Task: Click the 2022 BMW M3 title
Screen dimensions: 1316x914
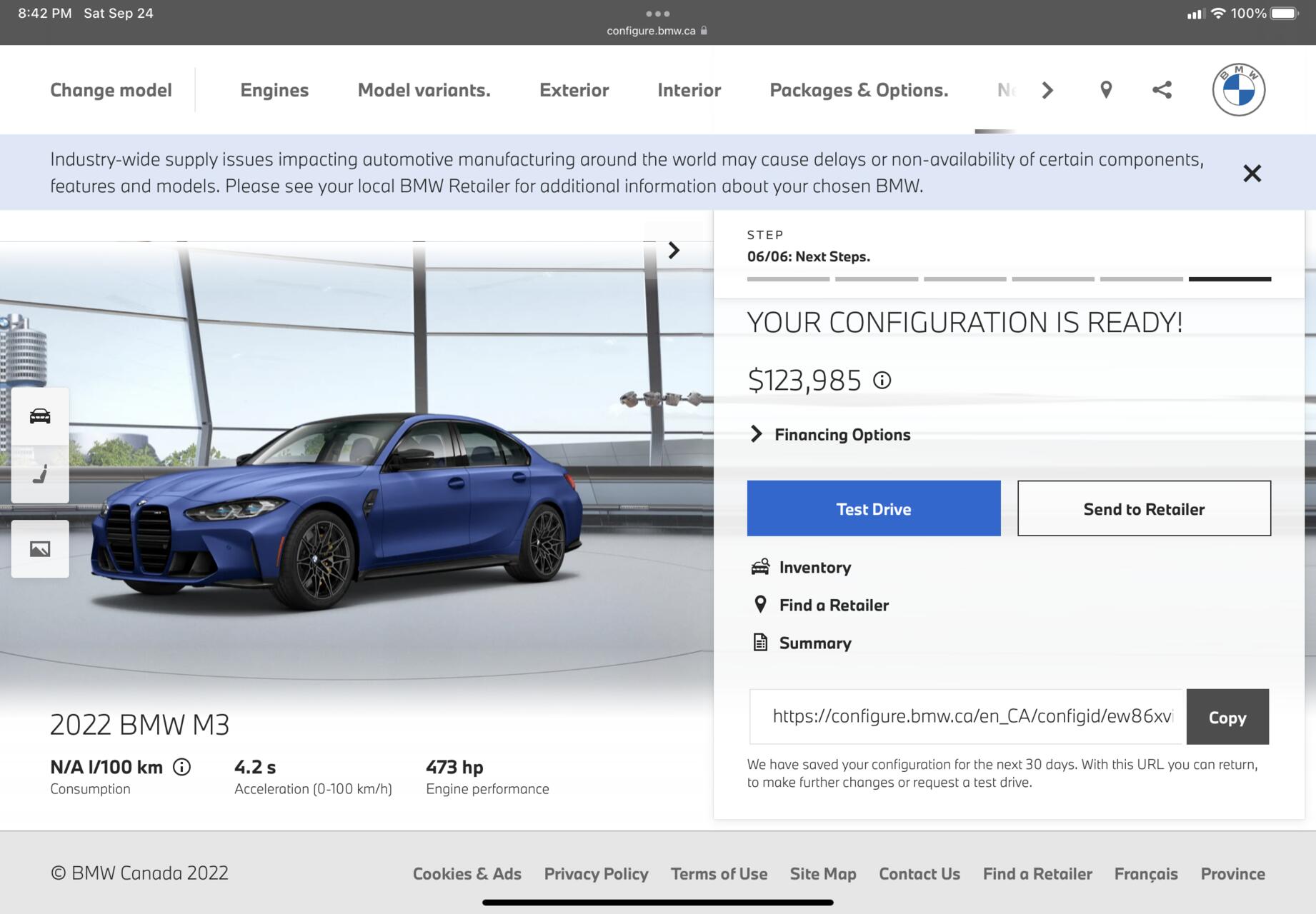Action: pyautogui.click(x=140, y=725)
